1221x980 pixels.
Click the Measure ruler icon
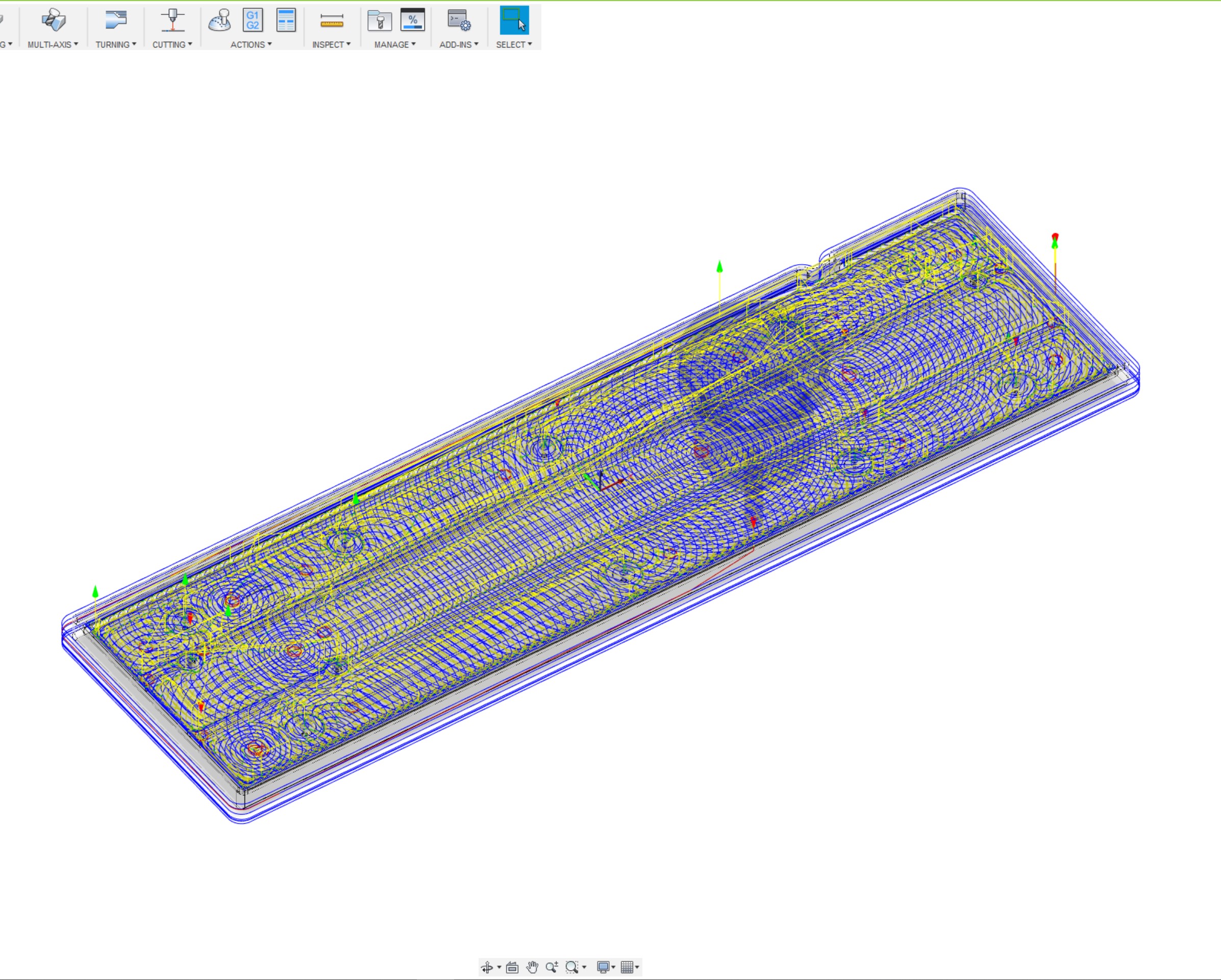pyautogui.click(x=331, y=21)
